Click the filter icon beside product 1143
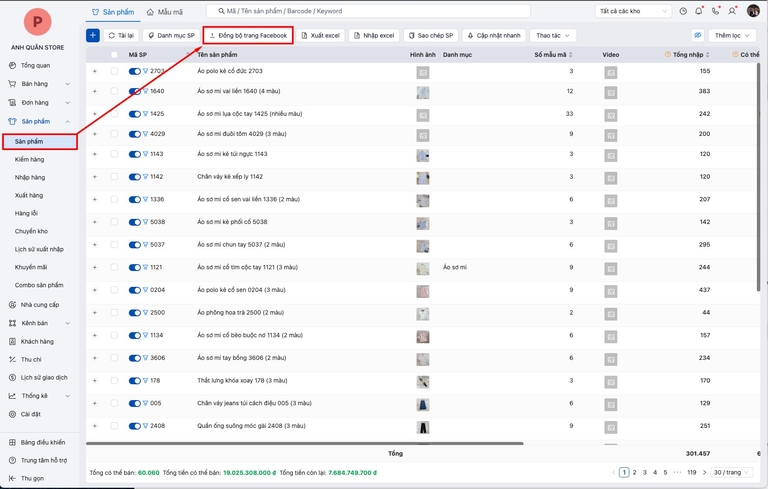The image size is (768, 489). [145, 154]
